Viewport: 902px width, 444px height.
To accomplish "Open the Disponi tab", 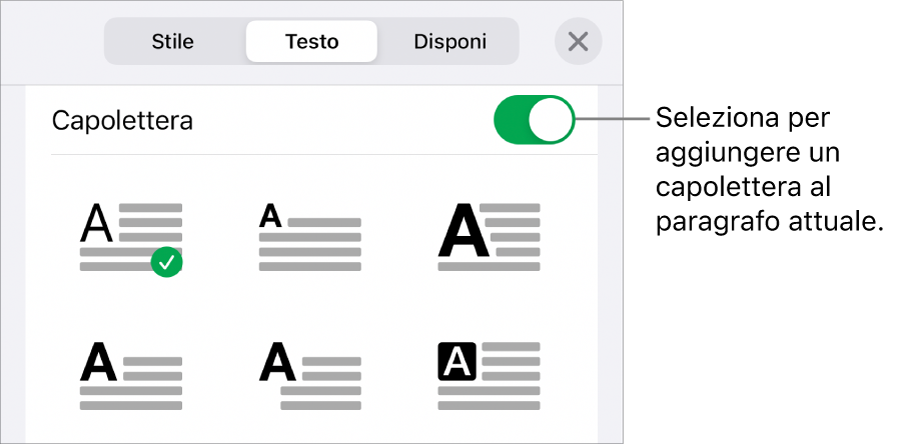I will 450,42.
